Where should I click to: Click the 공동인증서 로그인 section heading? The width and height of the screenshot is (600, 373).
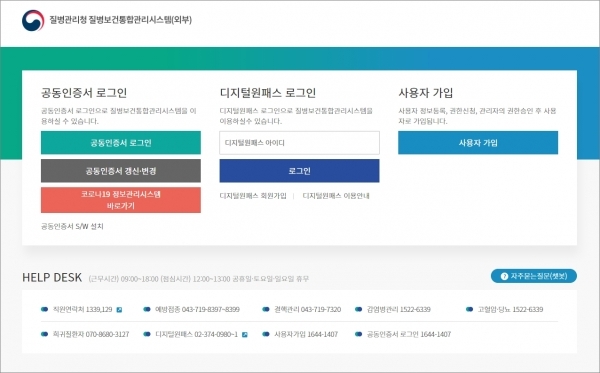84,93
